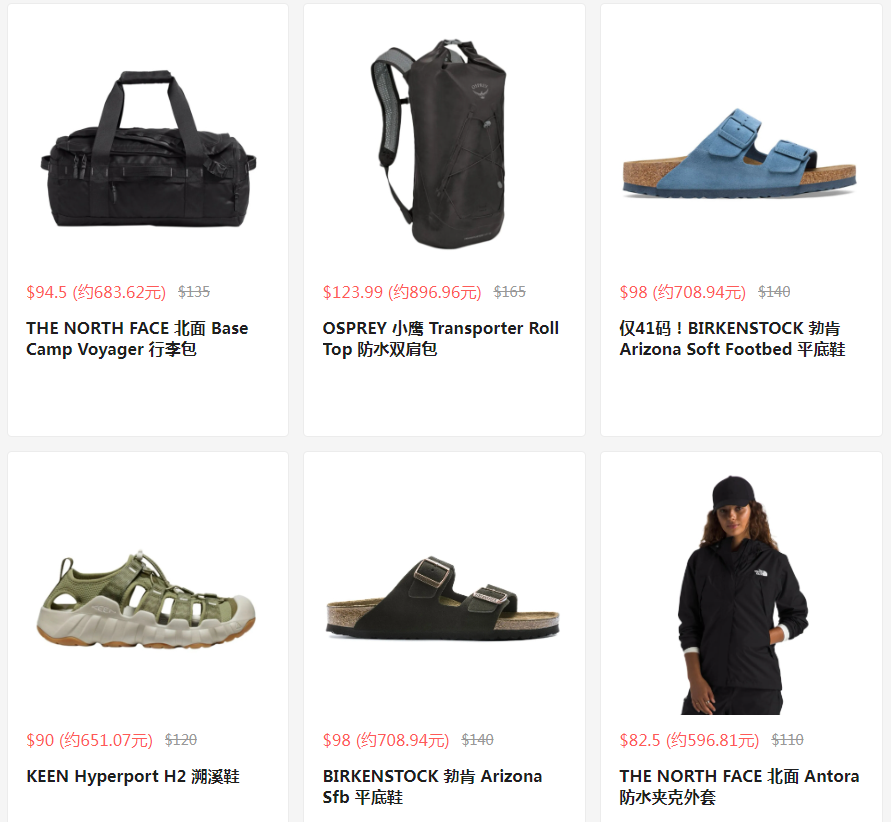Open the blue Birkenstock sandal image
Viewport: 891px width, 822px height.
coord(739,153)
